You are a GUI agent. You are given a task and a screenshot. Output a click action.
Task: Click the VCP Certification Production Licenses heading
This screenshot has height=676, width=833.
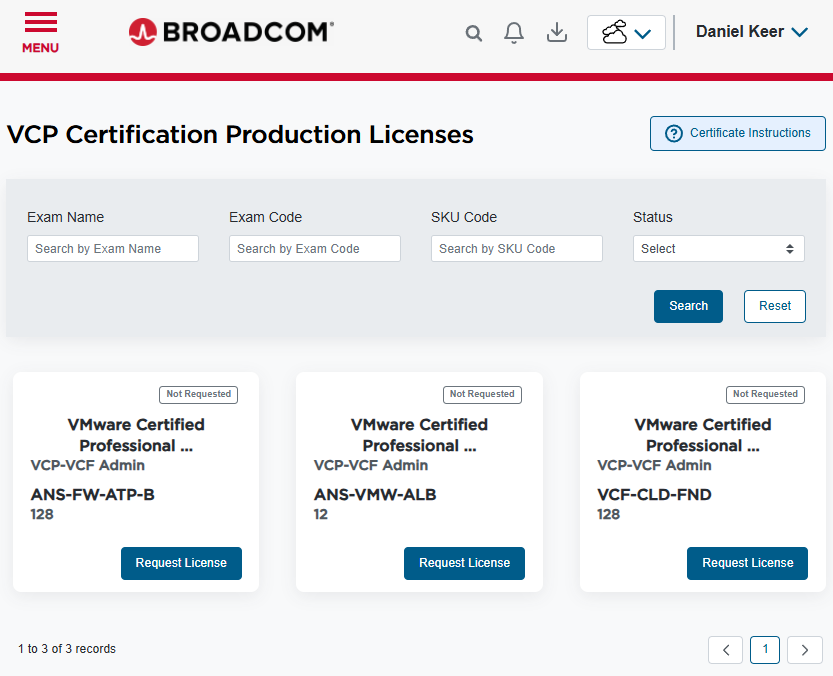click(x=240, y=134)
